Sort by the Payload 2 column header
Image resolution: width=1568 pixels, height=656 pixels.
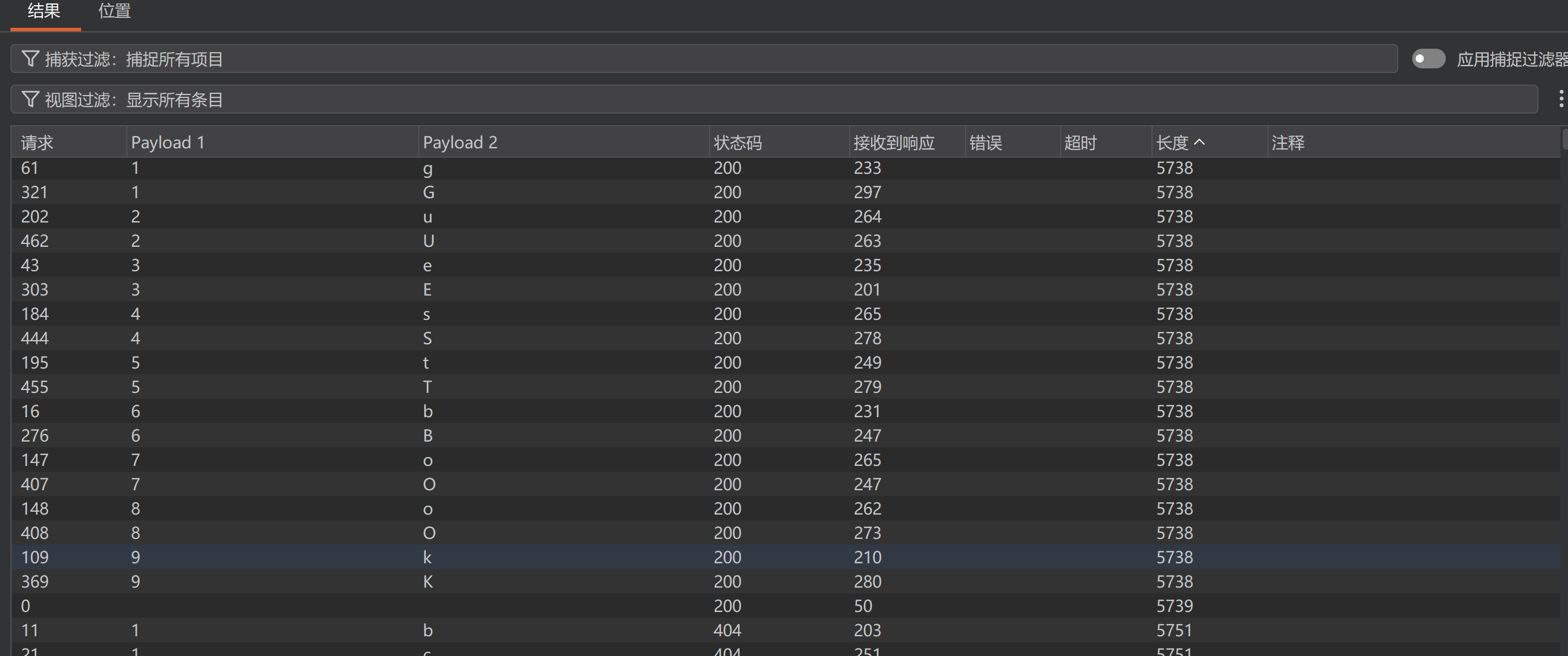click(564, 143)
